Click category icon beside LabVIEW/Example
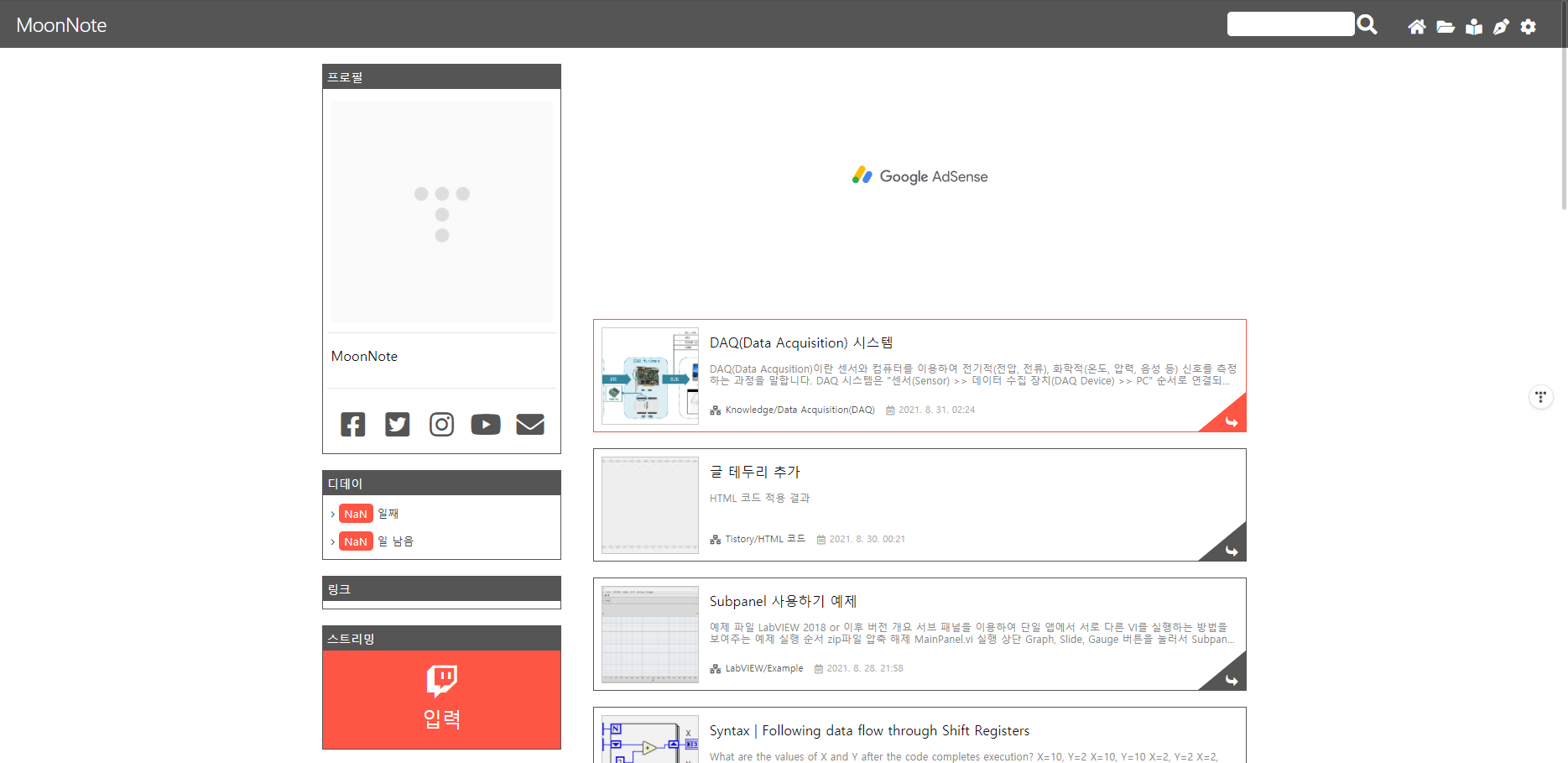The height and width of the screenshot is (763, 1568). click(716, 669)
